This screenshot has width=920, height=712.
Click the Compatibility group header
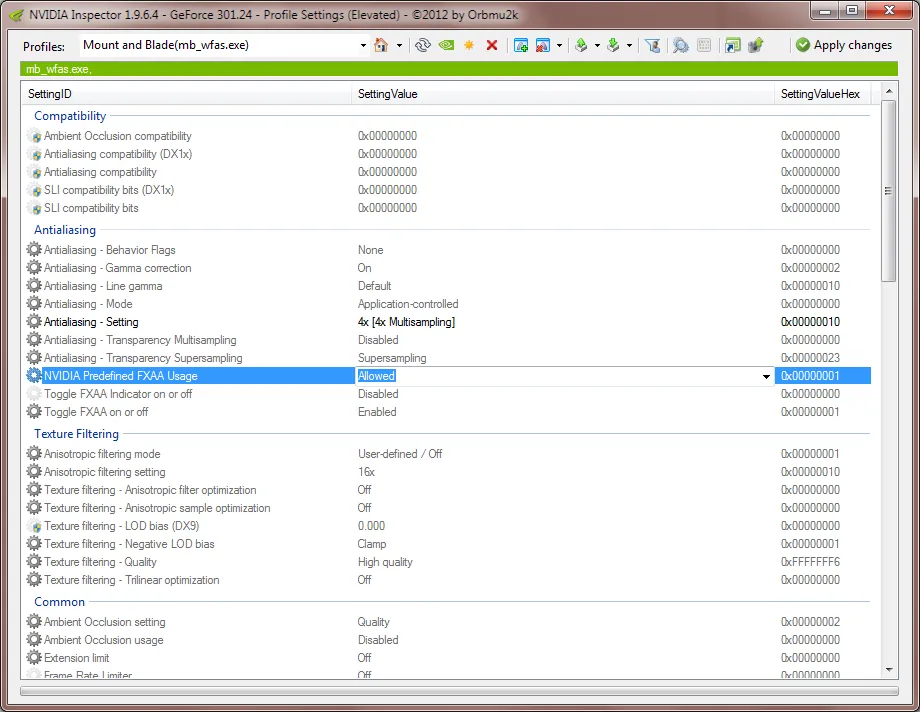[x=70, y=116]
